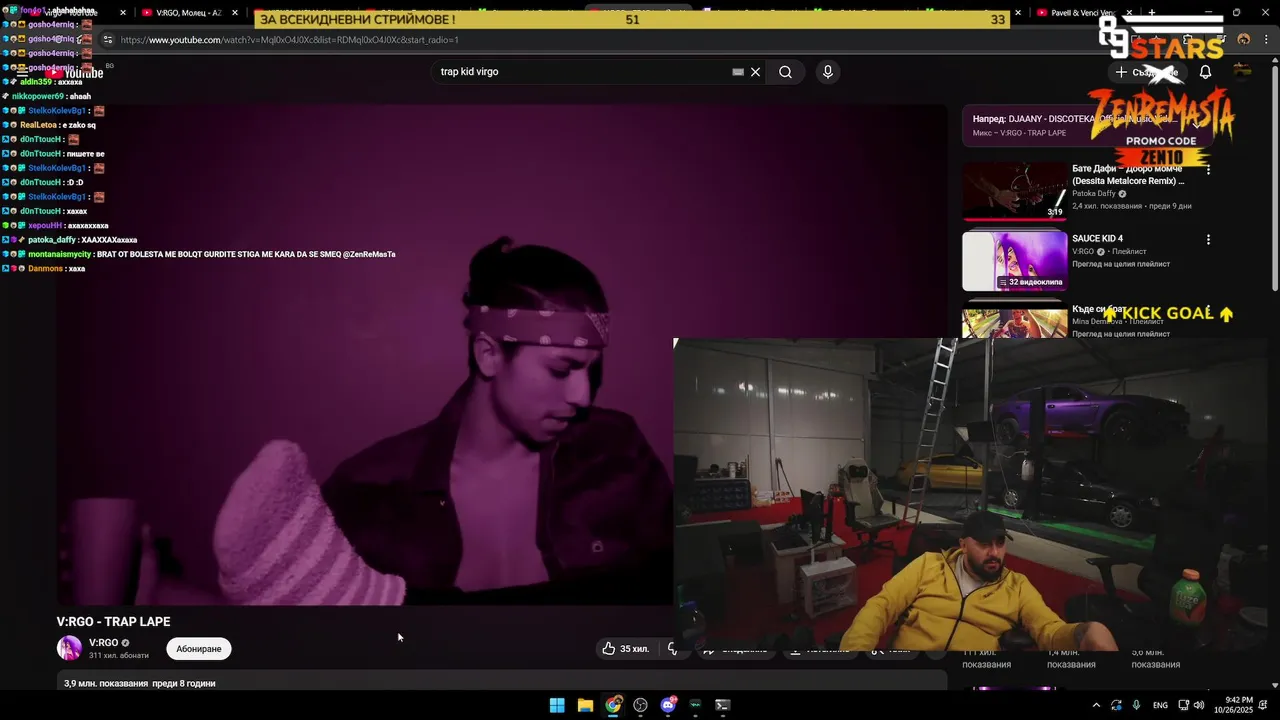The image size is (1280, 720).
Task: Clear the search text with the X icon
Action: (x=756, y=72)
